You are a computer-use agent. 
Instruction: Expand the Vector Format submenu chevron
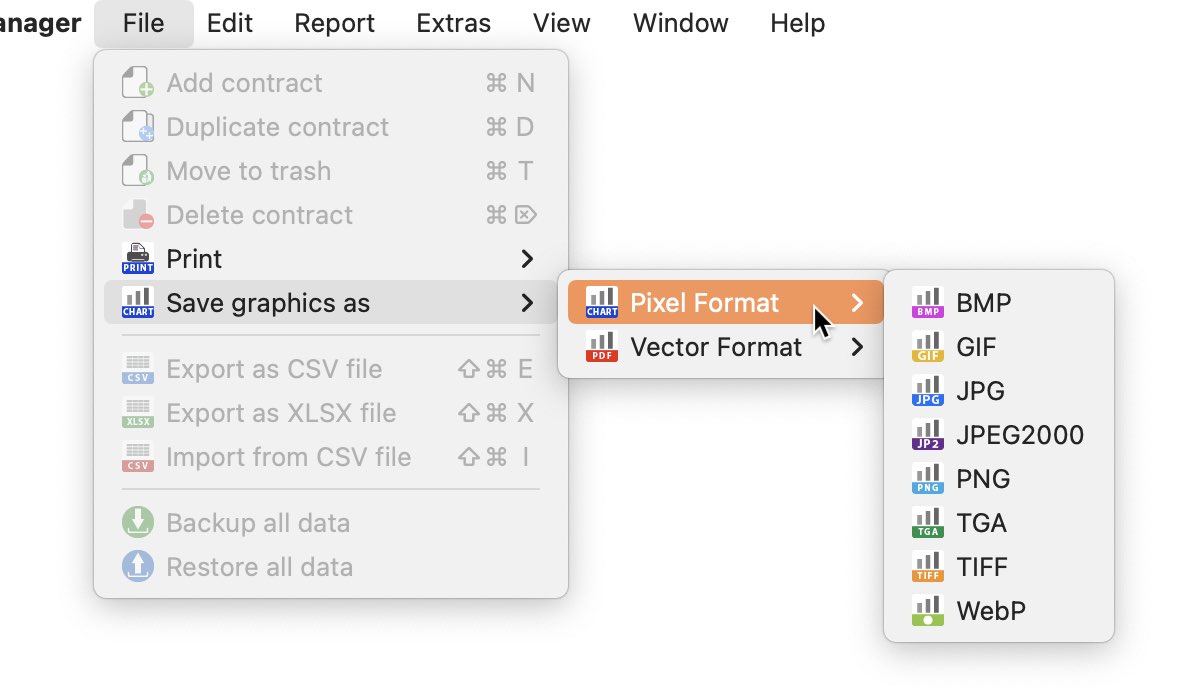857,347
